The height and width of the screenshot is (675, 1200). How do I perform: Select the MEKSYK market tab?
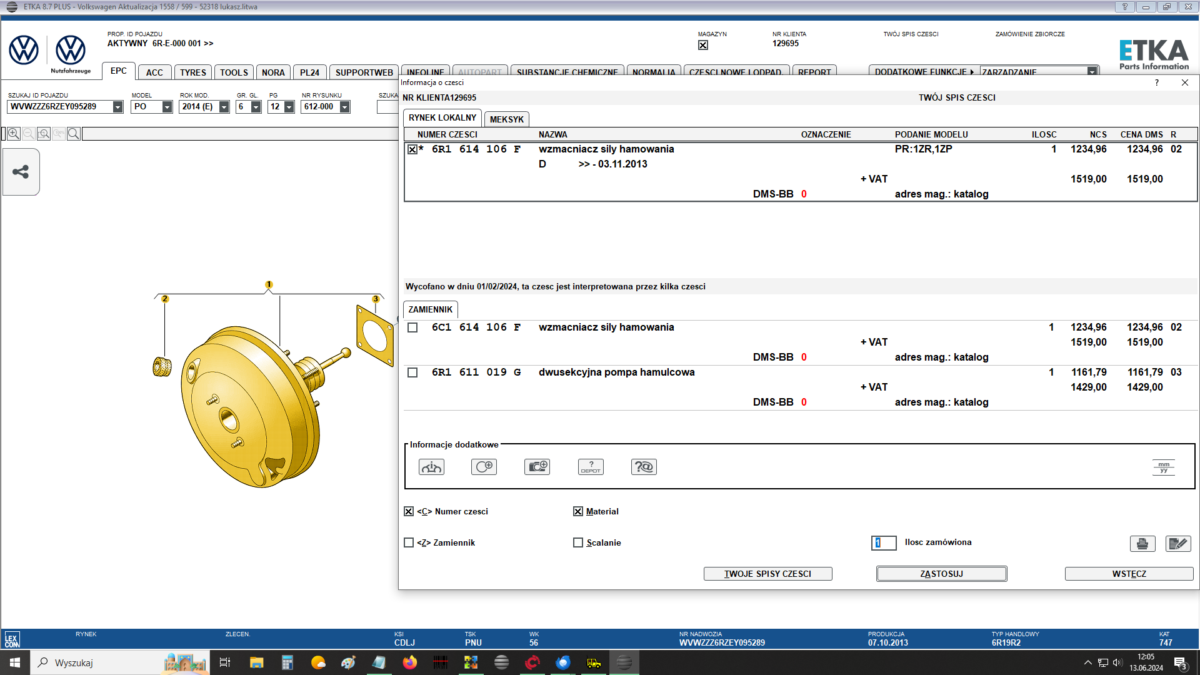pyautogui.click(x=507, y=118)
